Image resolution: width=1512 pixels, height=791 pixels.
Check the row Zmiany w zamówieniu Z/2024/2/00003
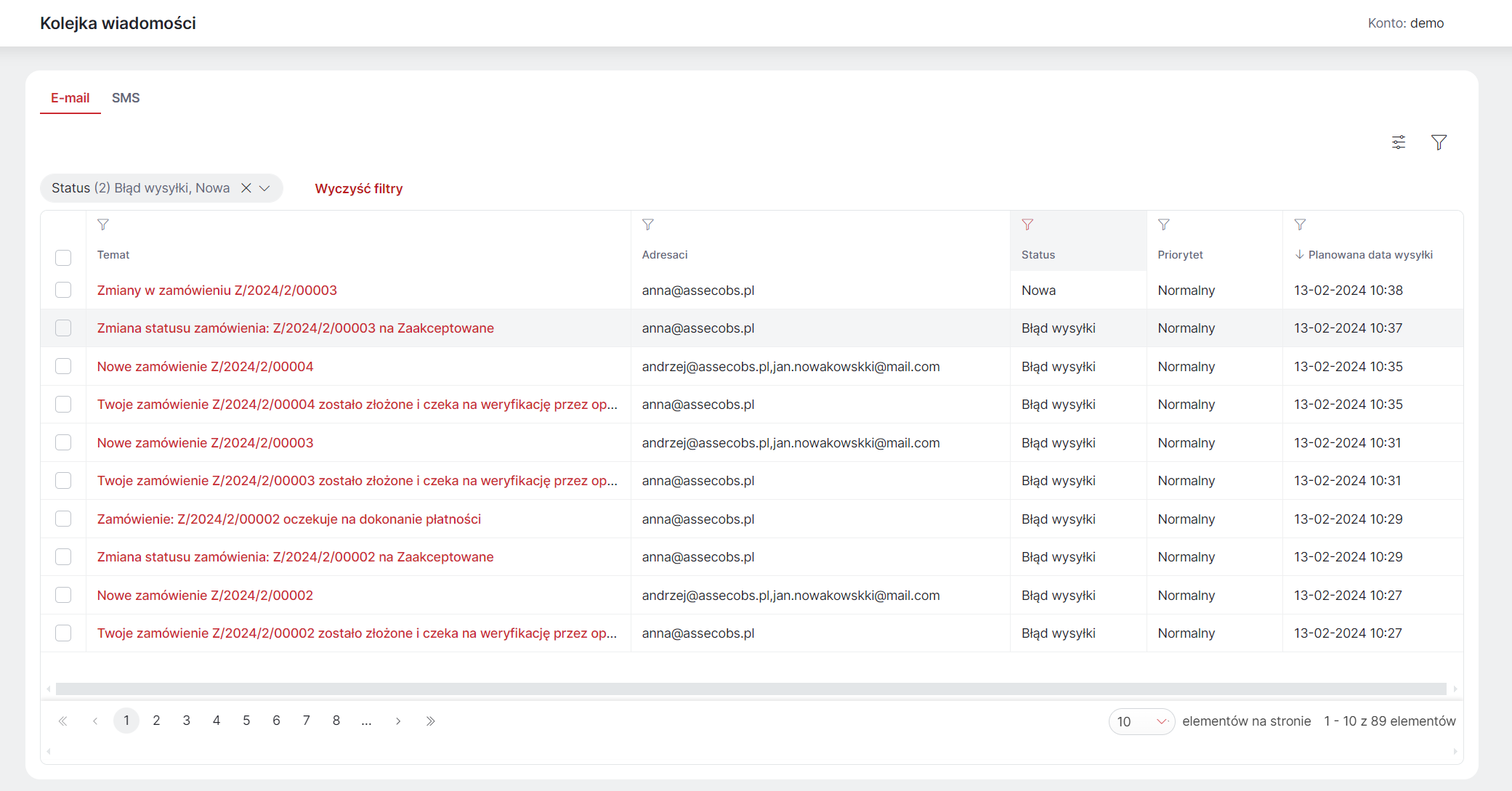(63, 290)
